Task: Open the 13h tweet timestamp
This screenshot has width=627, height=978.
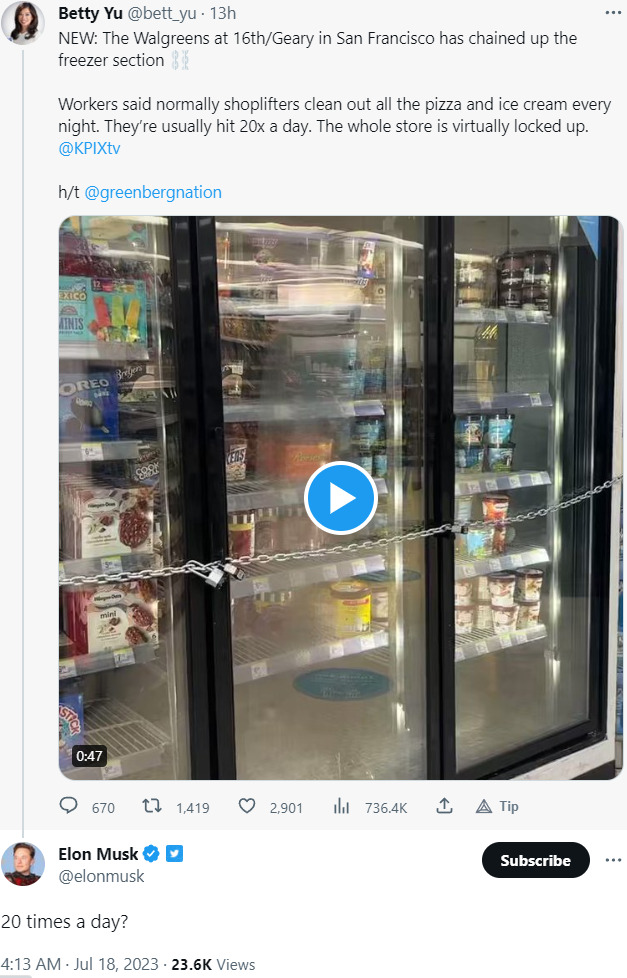Action: [x=223, y=13]
